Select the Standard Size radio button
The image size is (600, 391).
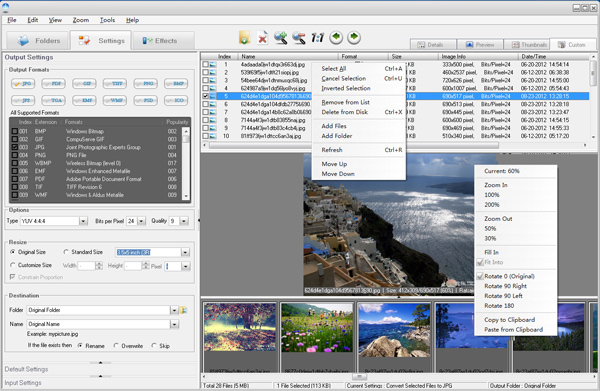[66, 252]
